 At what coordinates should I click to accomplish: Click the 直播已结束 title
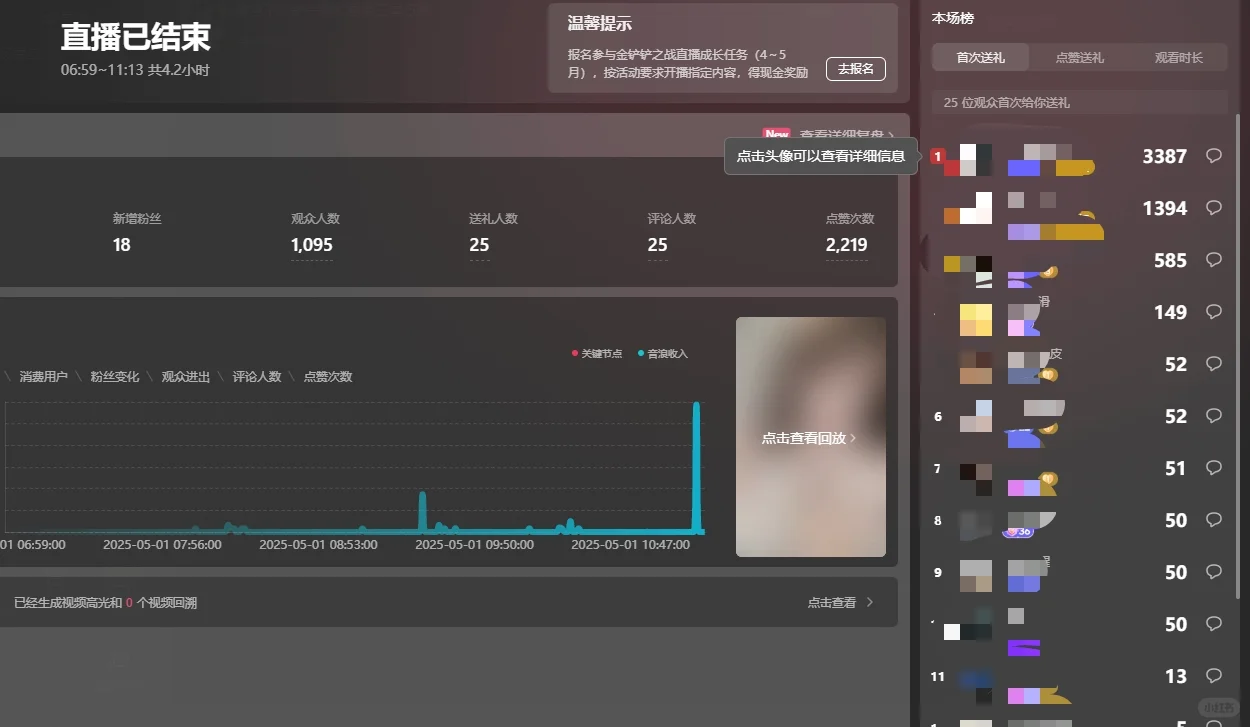click(135, 37)
